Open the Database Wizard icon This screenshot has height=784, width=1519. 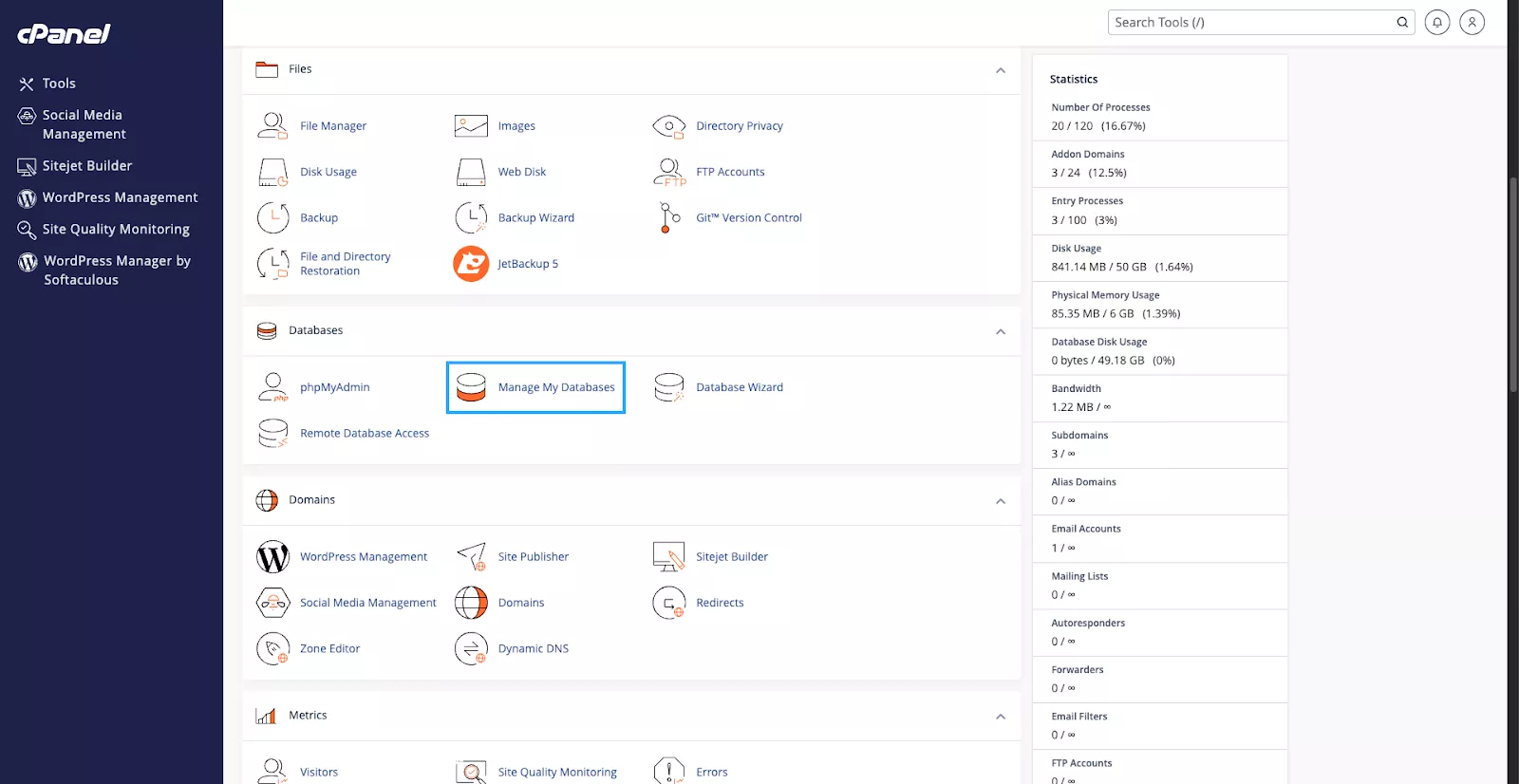tap(669, 387)
